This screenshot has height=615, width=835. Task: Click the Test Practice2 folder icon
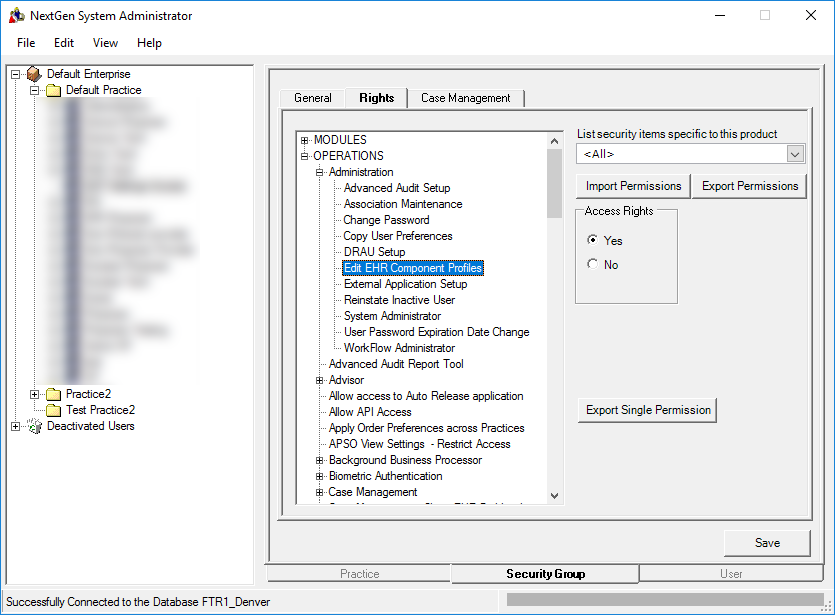point(53,411)
